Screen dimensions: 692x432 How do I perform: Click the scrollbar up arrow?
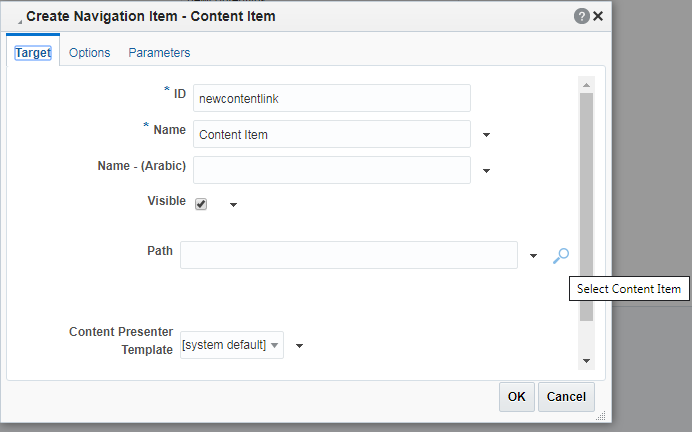(587, 85)
